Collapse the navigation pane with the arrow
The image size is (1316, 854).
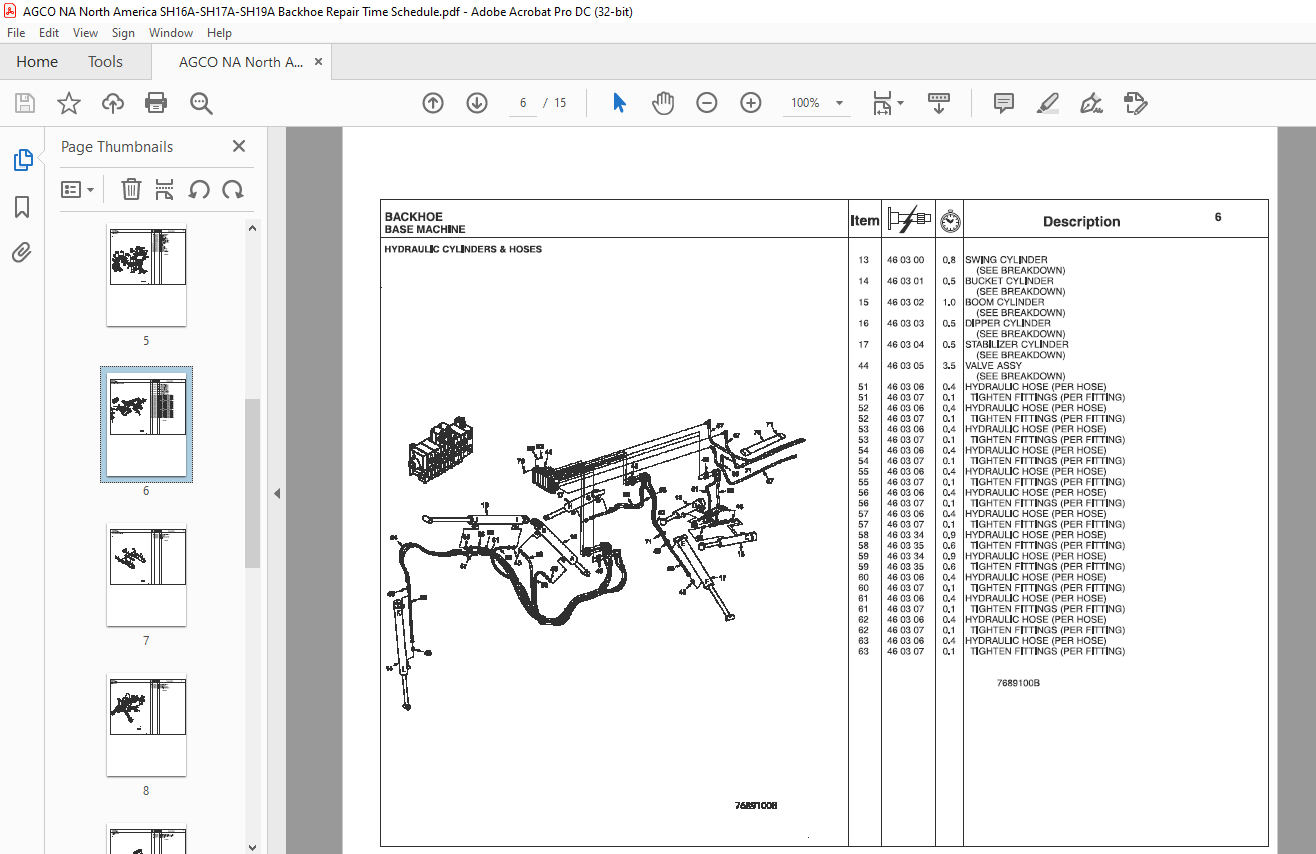tap(277, 493)
